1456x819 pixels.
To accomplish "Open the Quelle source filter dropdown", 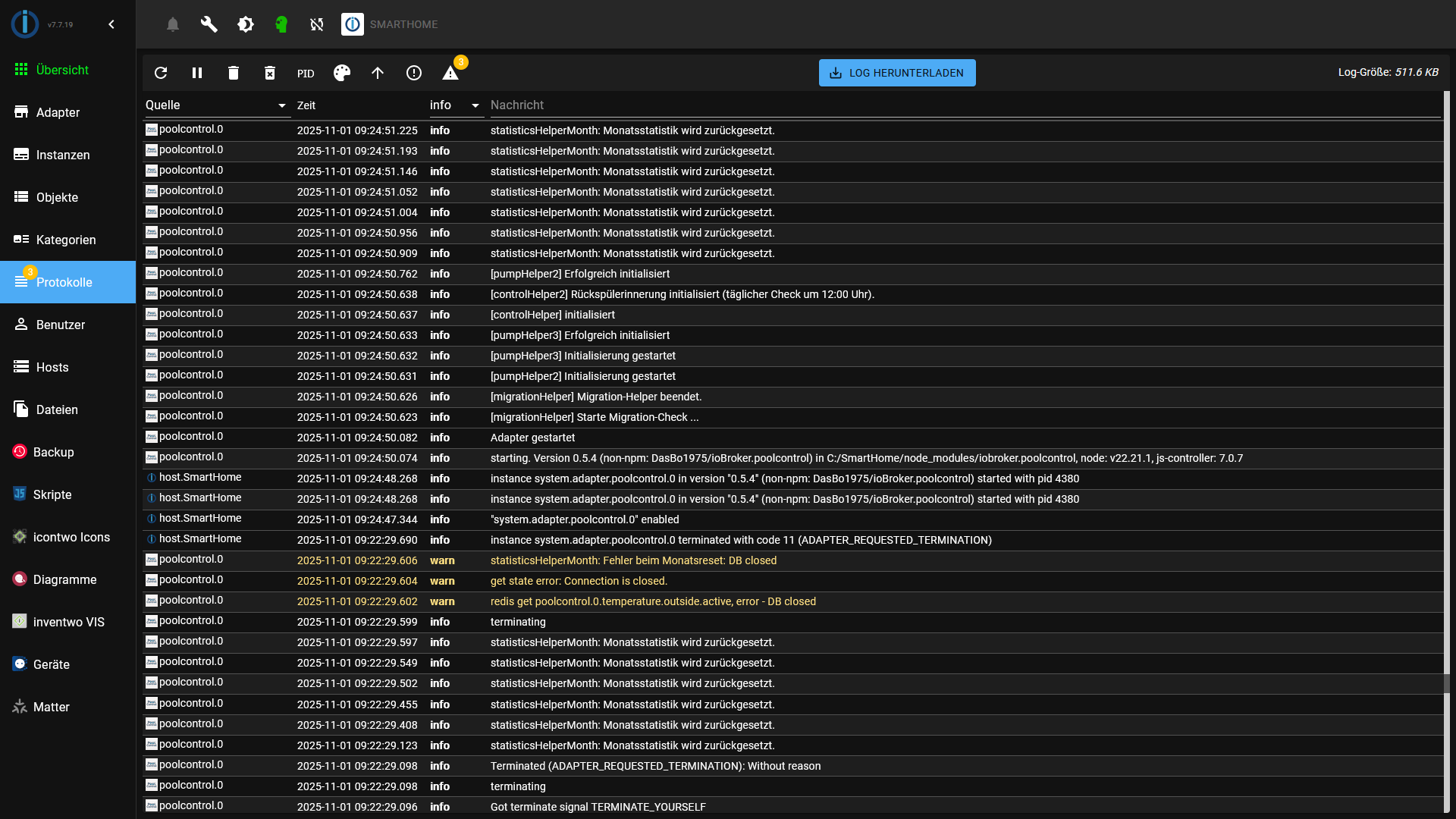I will point(280,105).
